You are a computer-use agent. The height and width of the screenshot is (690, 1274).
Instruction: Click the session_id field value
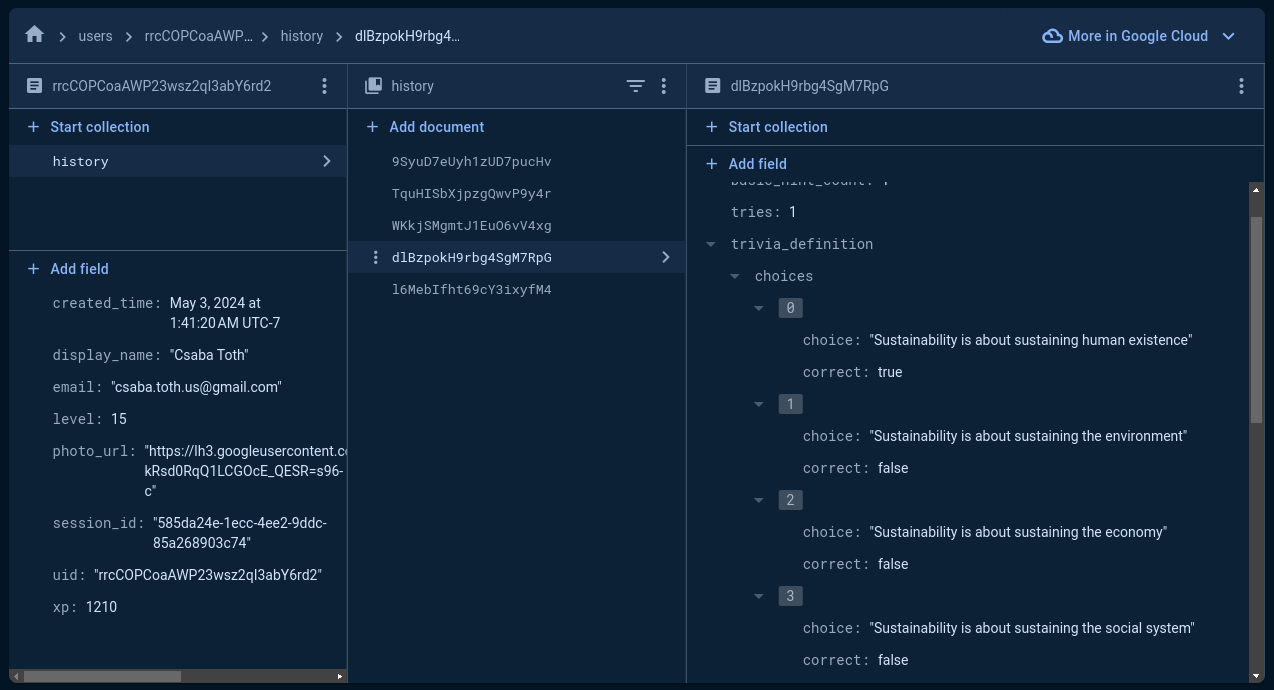click(x=239, y=533)
